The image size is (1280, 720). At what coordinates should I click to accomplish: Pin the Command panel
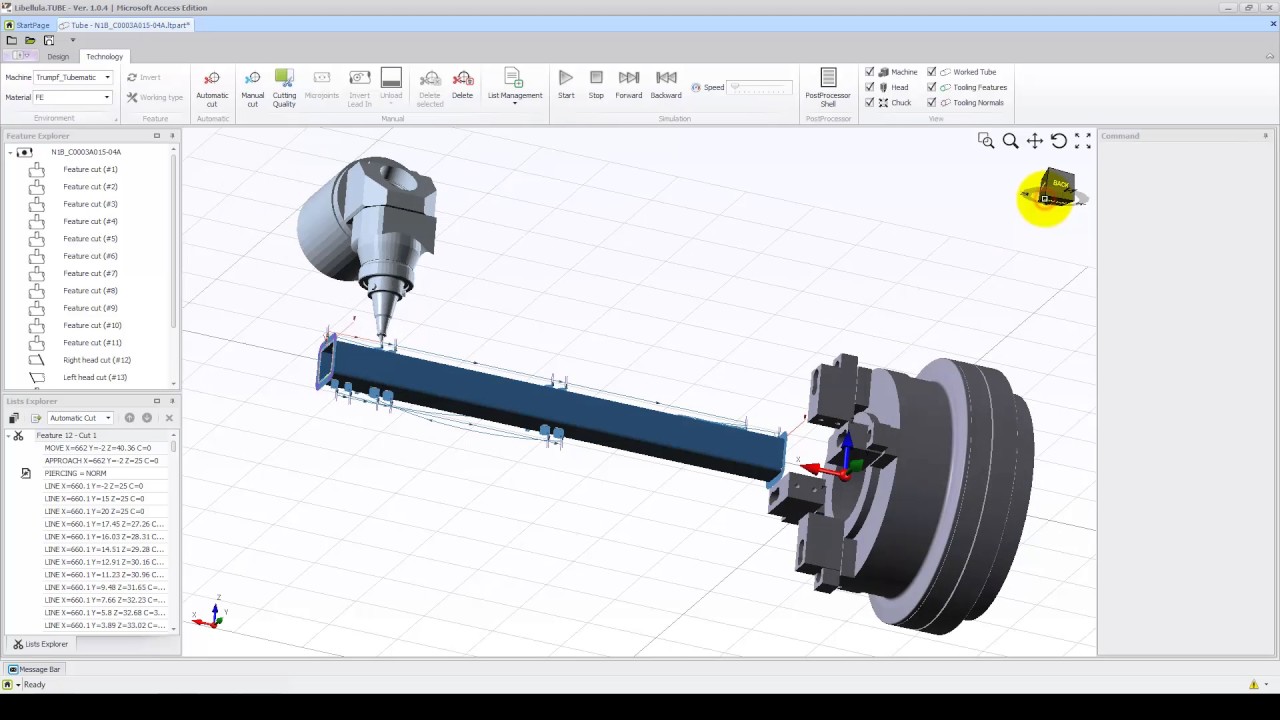(x=1266, y=136)
